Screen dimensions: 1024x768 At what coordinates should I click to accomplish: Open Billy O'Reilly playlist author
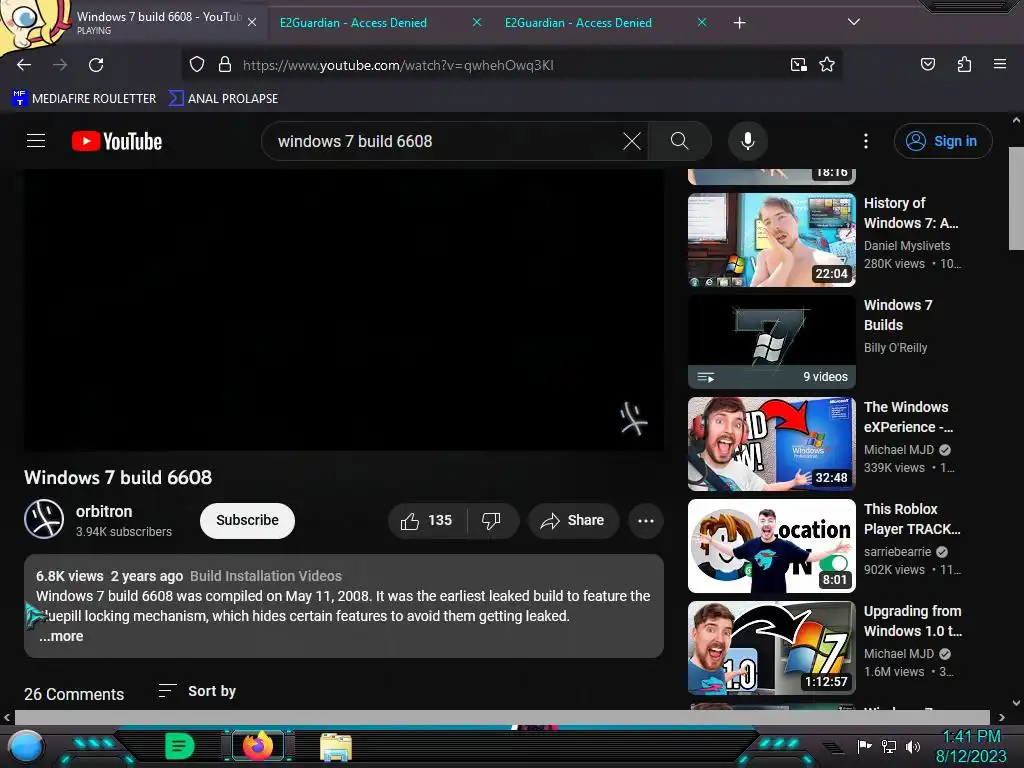tap(895, 347)
